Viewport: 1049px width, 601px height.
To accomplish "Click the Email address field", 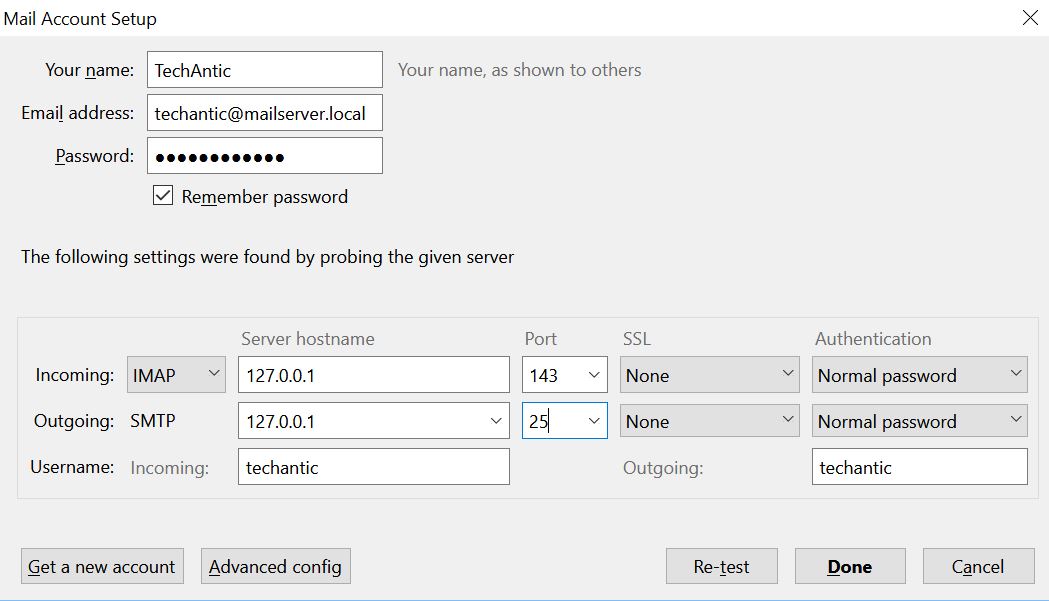I will 264,113.
